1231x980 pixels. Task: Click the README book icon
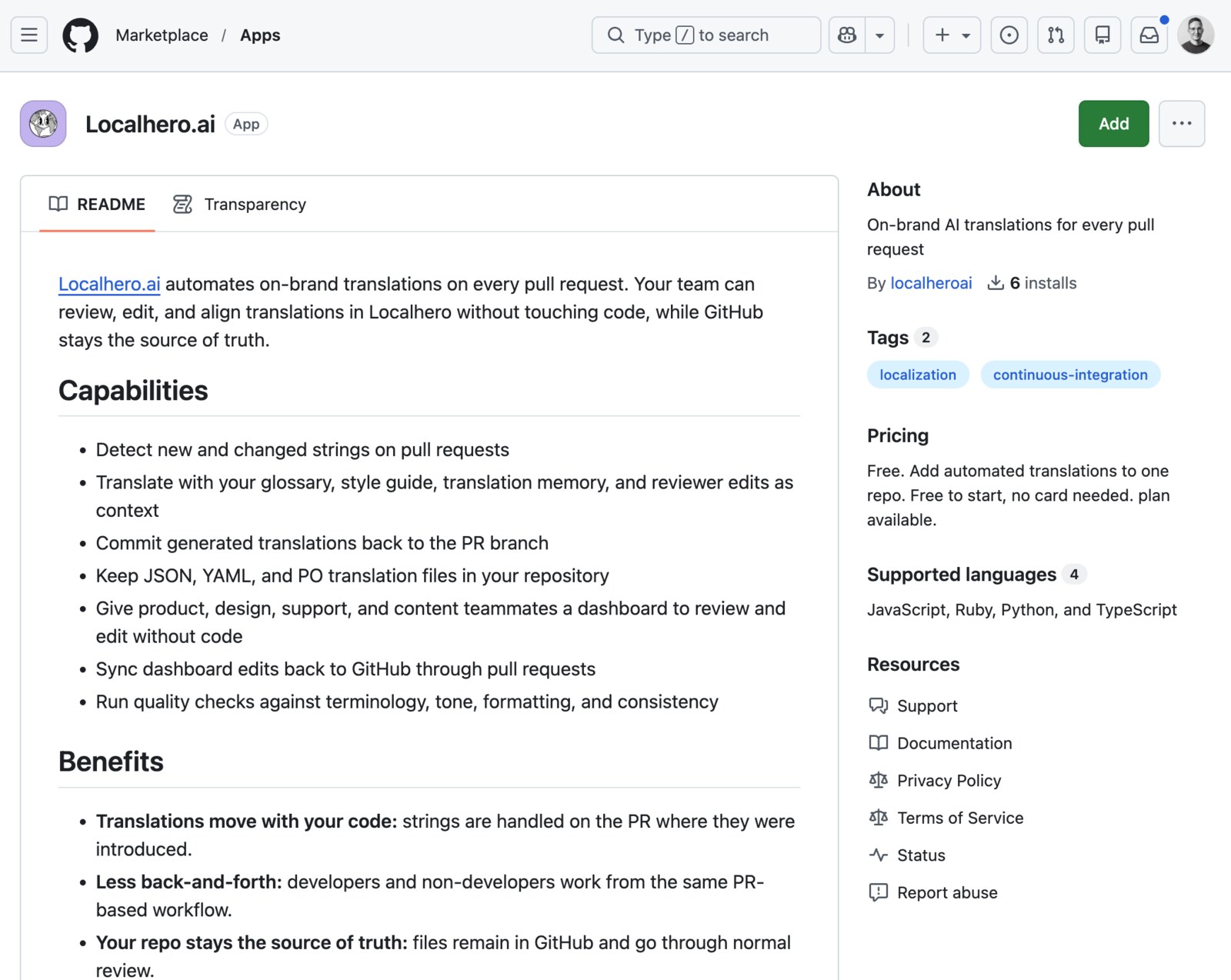click(x=58, y=204)
